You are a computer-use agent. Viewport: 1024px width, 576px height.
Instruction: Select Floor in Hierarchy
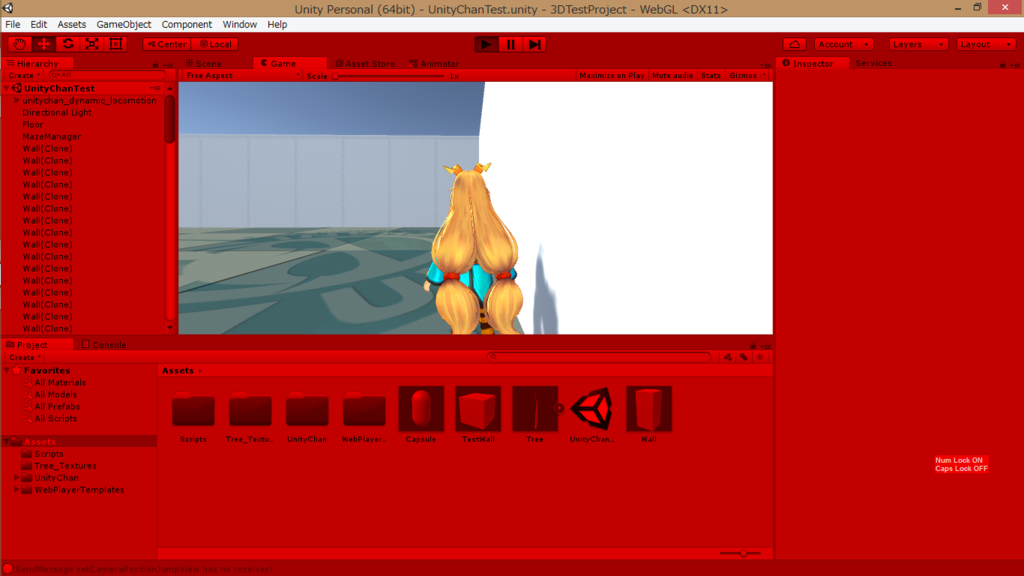33,125
